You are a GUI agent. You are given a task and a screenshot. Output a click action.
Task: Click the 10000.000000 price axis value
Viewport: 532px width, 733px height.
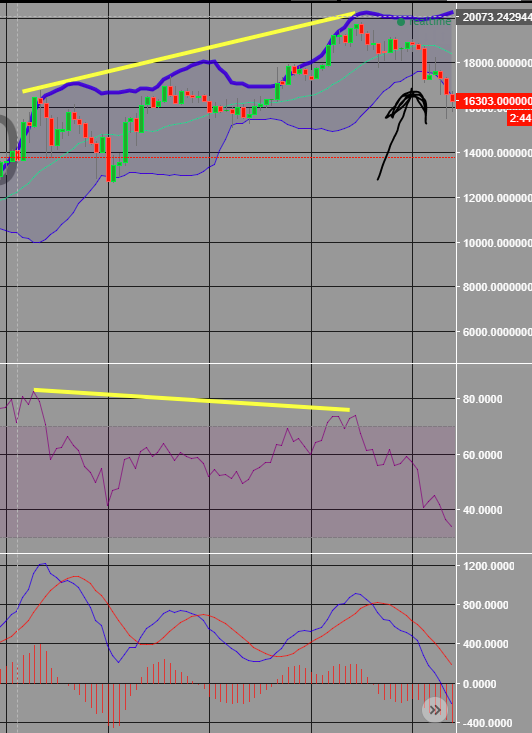tap(497, 243)
